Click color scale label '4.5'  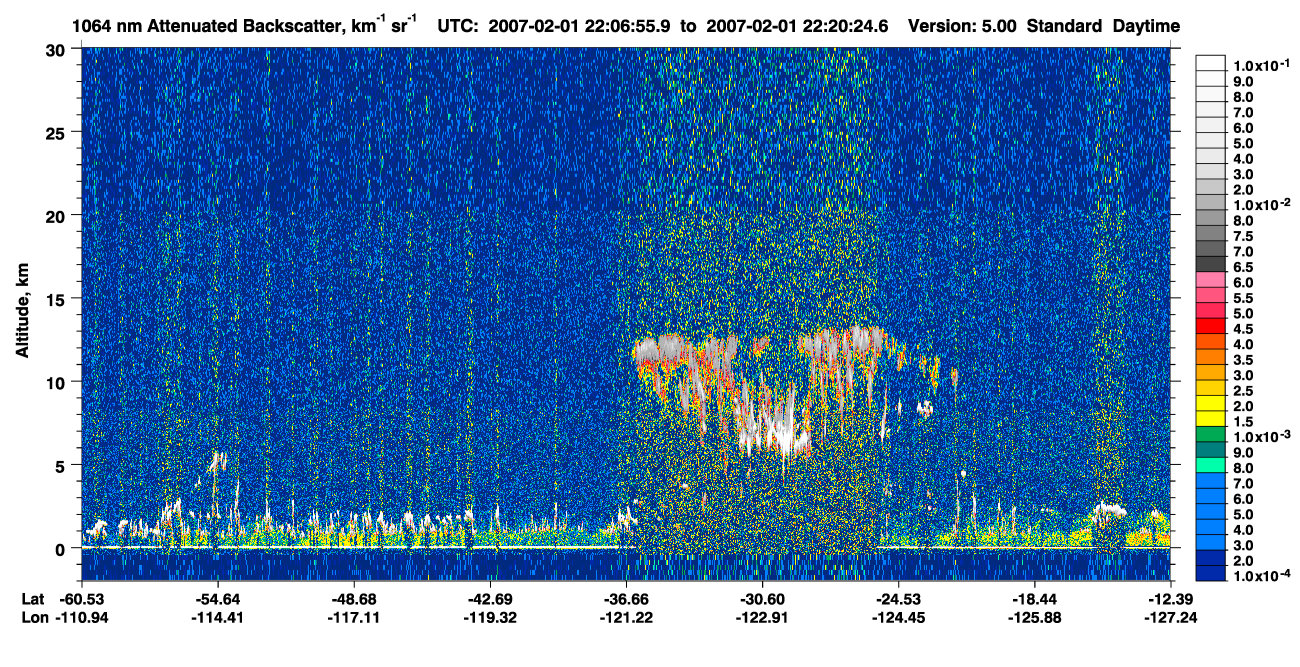tap(1243, 329)
